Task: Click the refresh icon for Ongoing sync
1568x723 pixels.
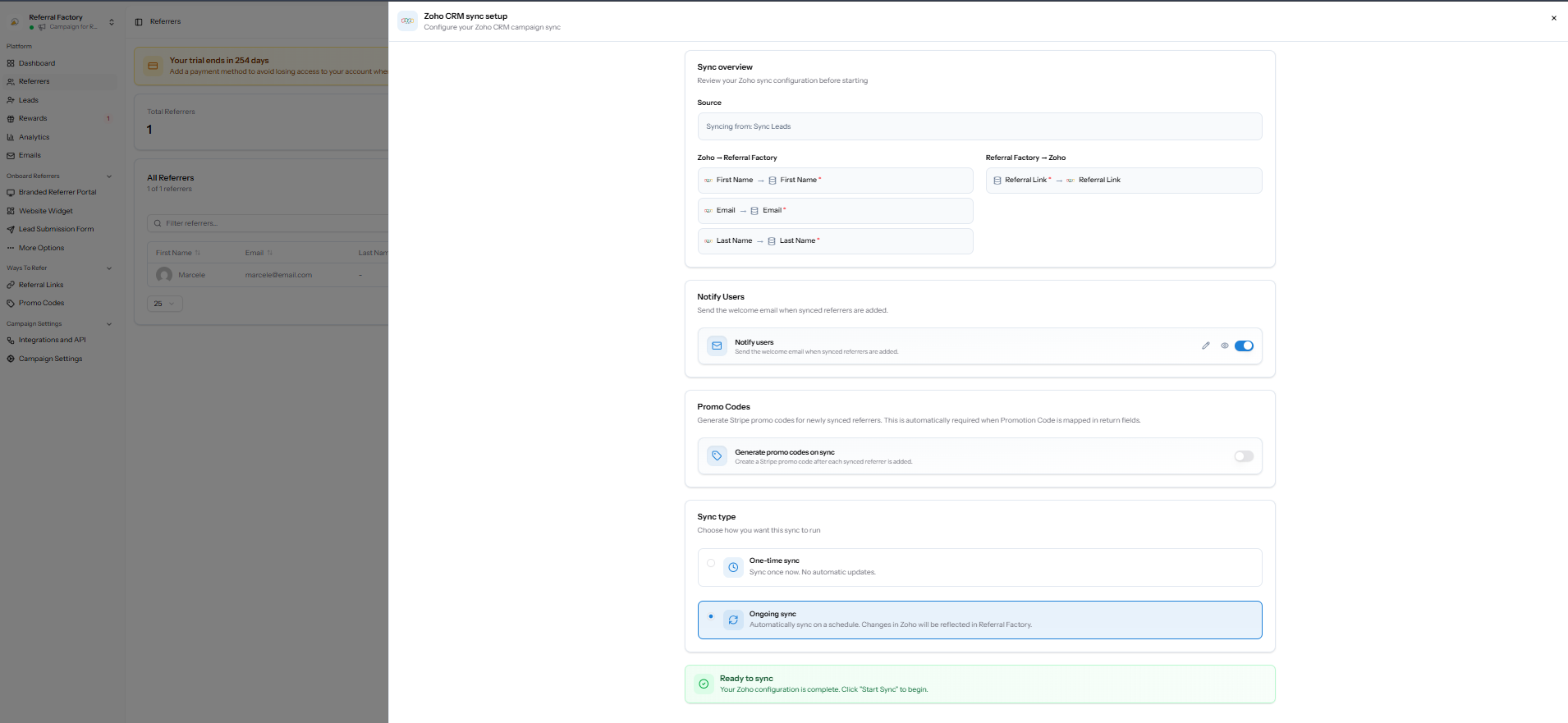Action: pos(733,620)
